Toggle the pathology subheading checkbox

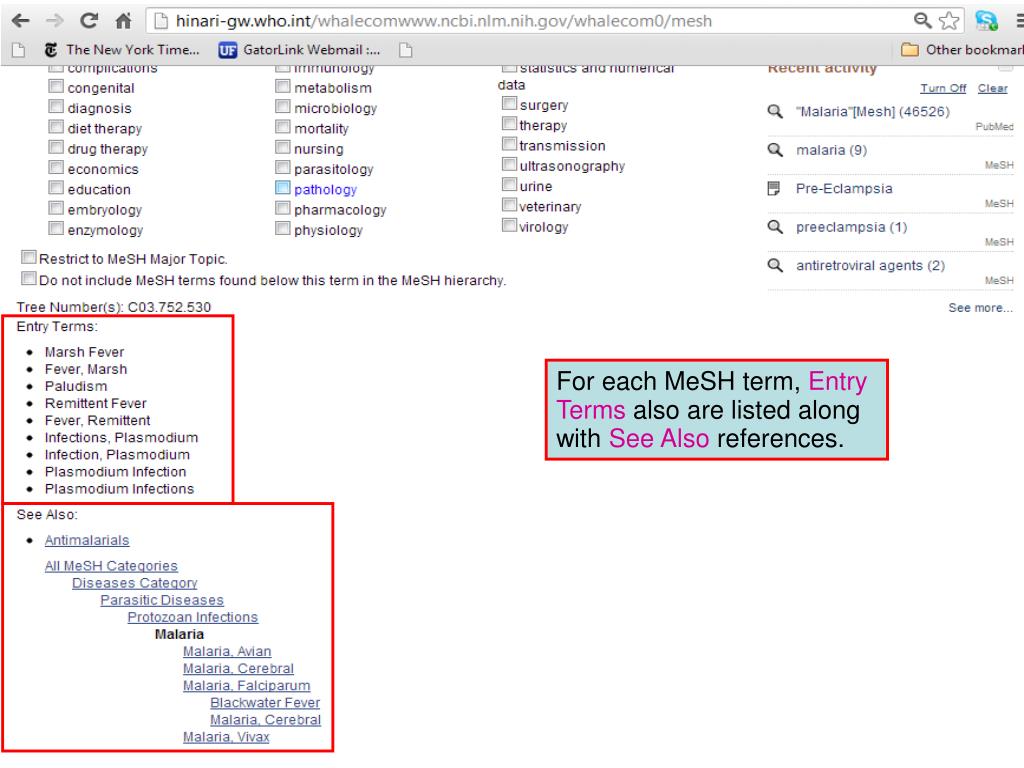point(283,188)
